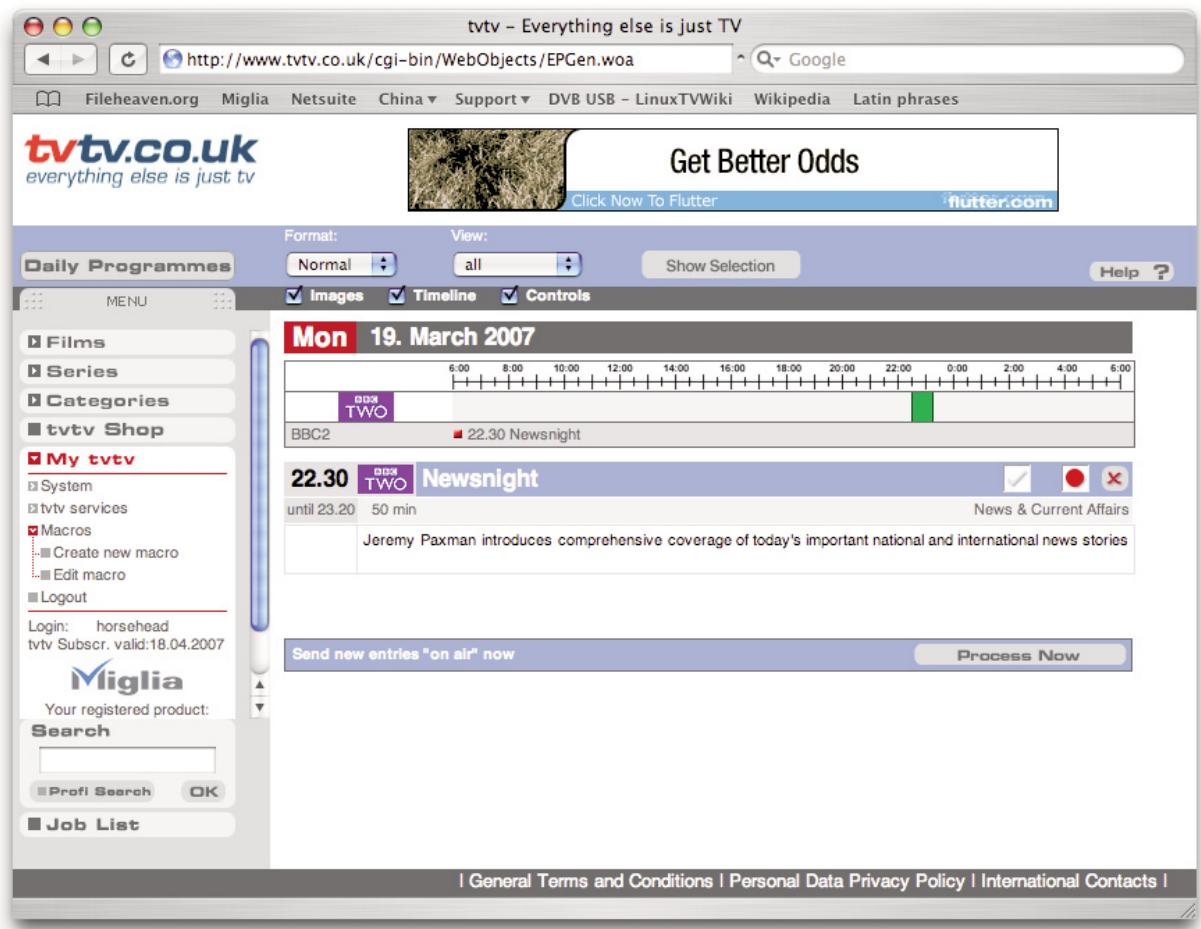Open the Wikipedia bookmark
Screen dimensions: 1201x929
(x=793, y=99)
